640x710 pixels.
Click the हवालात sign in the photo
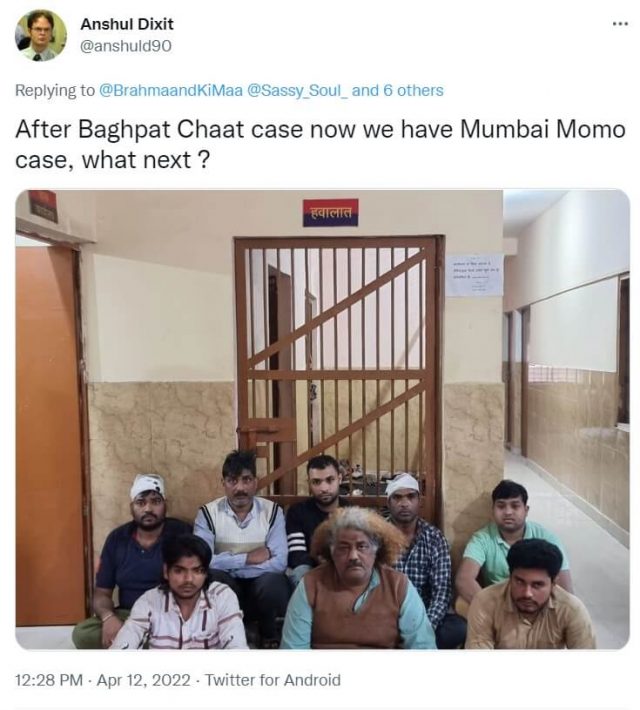tap(331, 212)
